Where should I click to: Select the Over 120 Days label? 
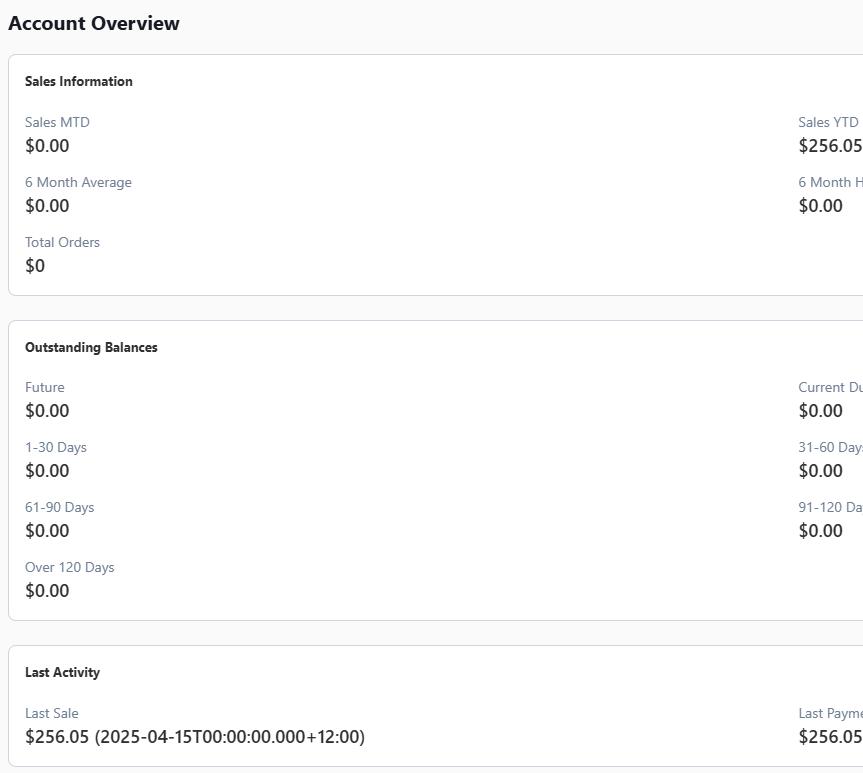[x=70, y=567]
